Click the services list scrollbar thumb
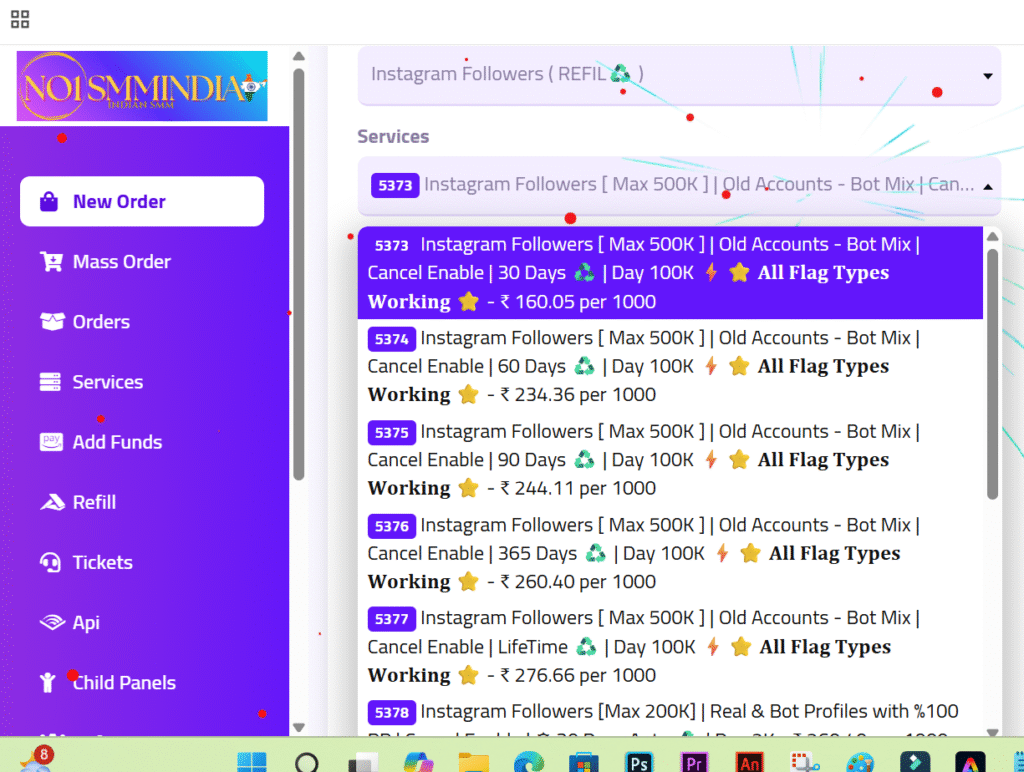The width and height of the screenshot is (1024, 772). (992, 370)
